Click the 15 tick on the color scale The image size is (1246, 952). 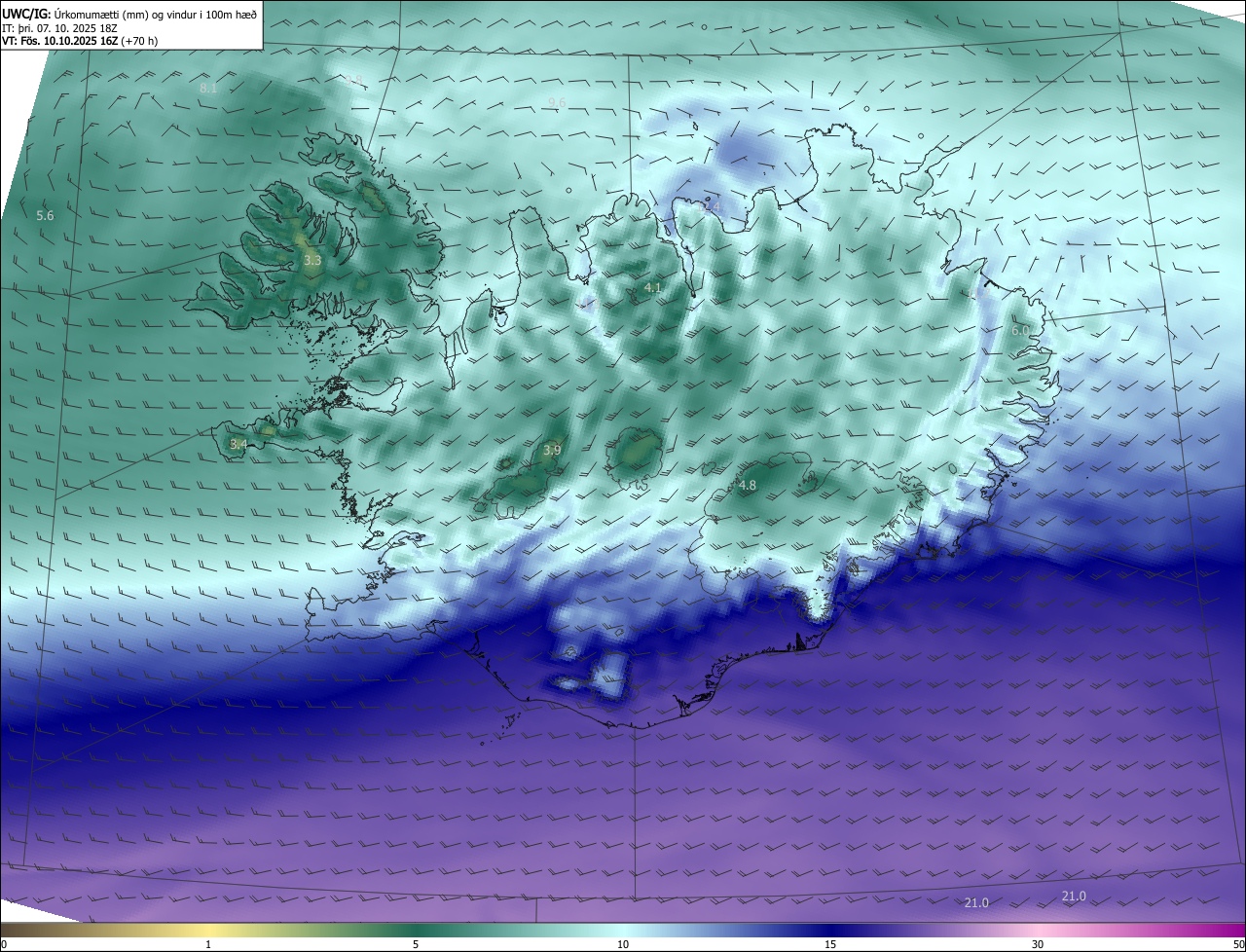(x=830, y=944)
